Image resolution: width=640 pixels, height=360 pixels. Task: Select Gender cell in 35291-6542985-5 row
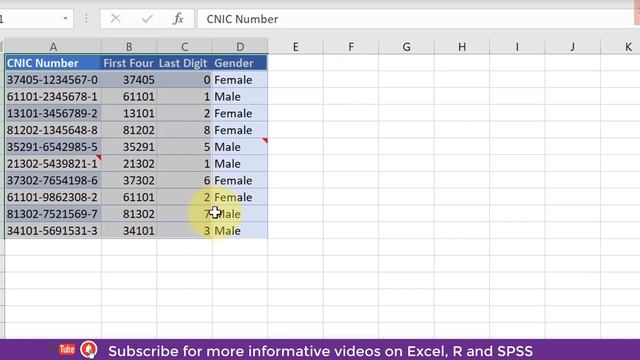coord(240,147)
